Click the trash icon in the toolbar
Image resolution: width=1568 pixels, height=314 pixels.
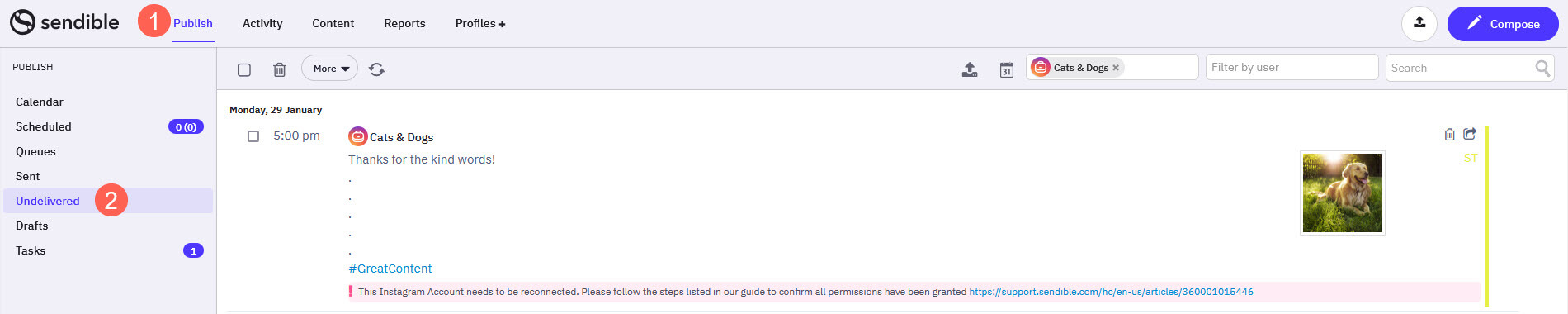pyautogui.click(x=280, y=69)
